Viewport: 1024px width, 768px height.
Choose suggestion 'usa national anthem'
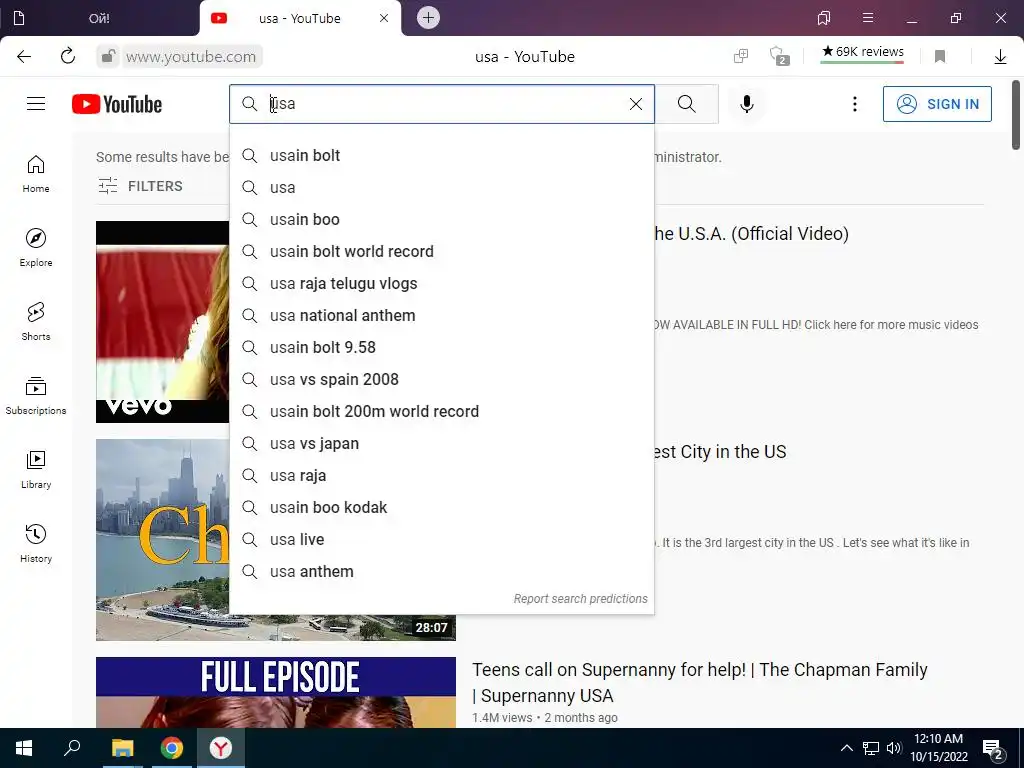[441, 315]
